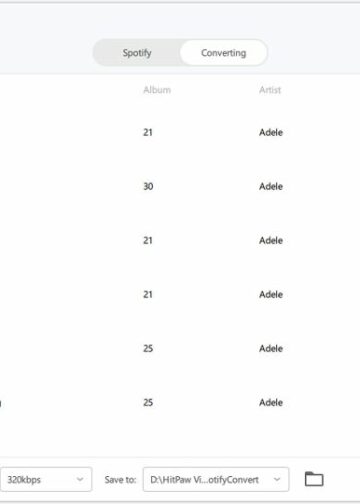Click album 25 in the fifth track row
Screen dimensions: 360x504
[x=148, y=348]
